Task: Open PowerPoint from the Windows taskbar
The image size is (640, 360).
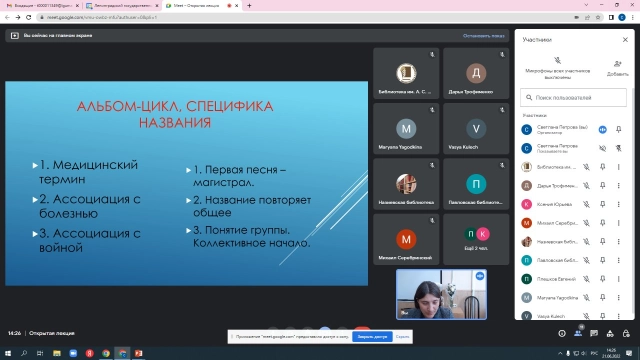Action: [139, 353]
